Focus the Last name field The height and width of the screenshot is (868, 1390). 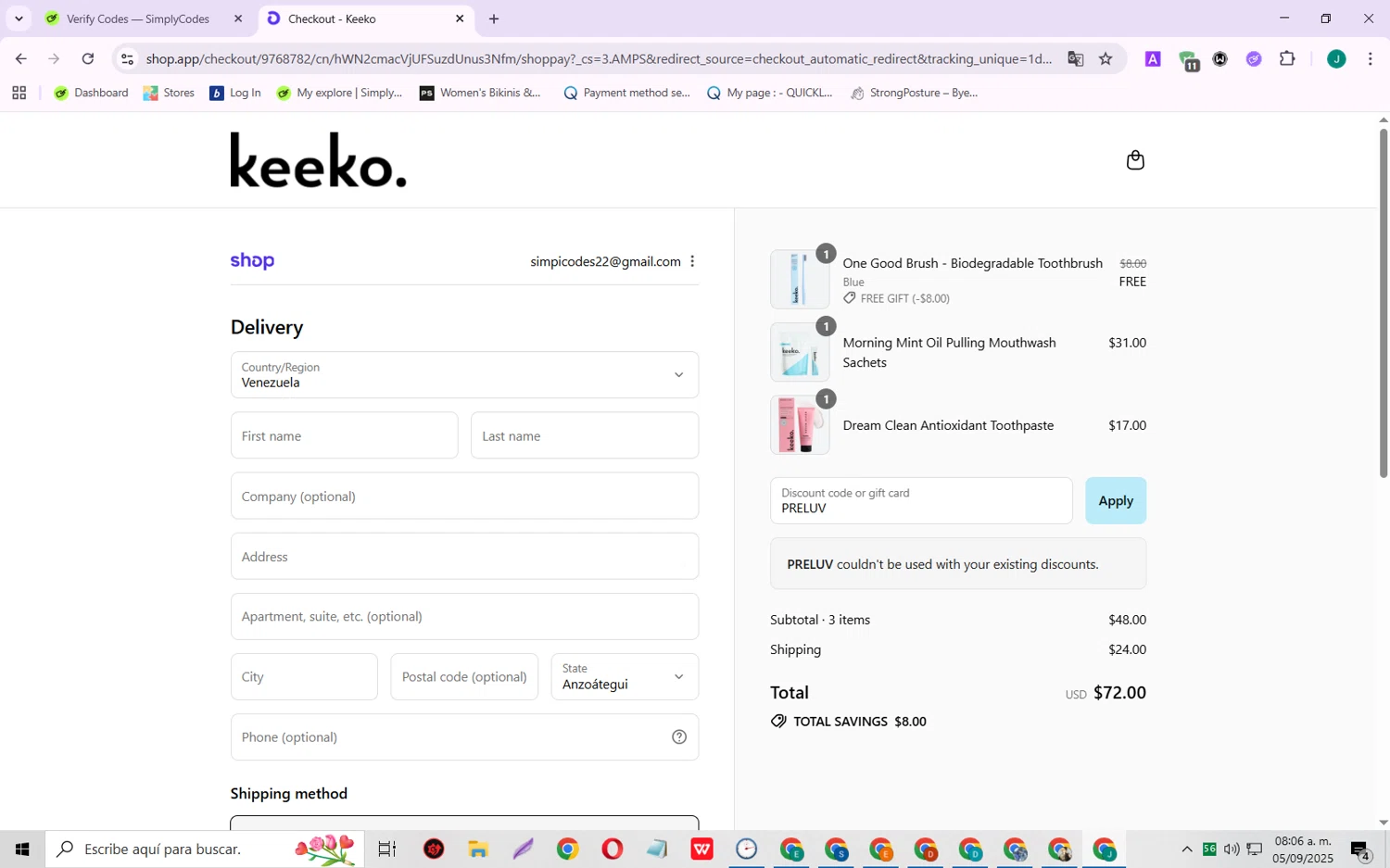pos(585,435)
